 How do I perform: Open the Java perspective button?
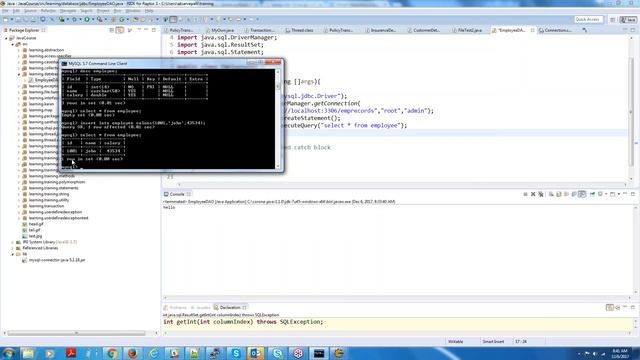tap(628, 20)
